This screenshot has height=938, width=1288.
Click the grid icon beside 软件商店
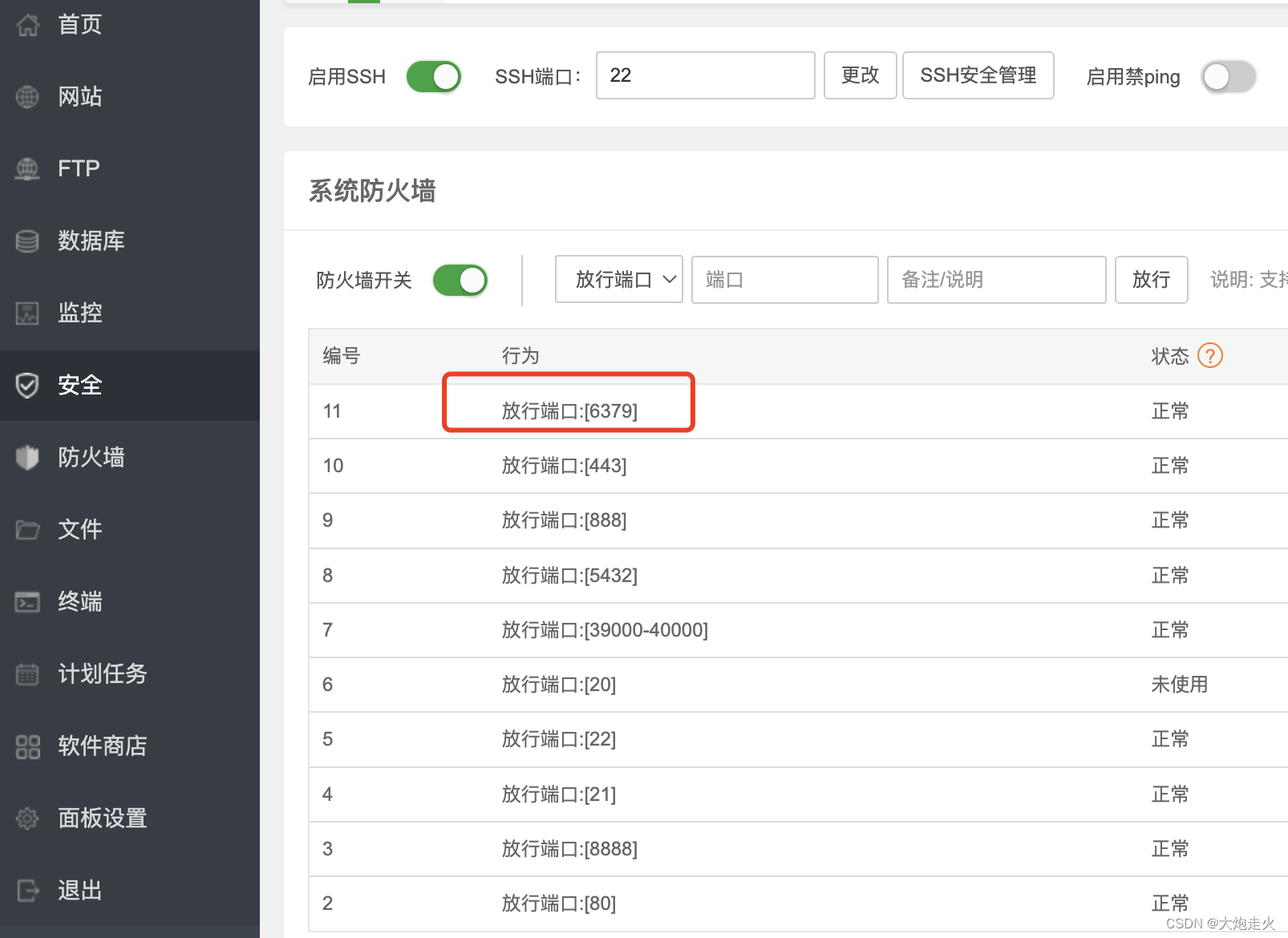(27, 746)
